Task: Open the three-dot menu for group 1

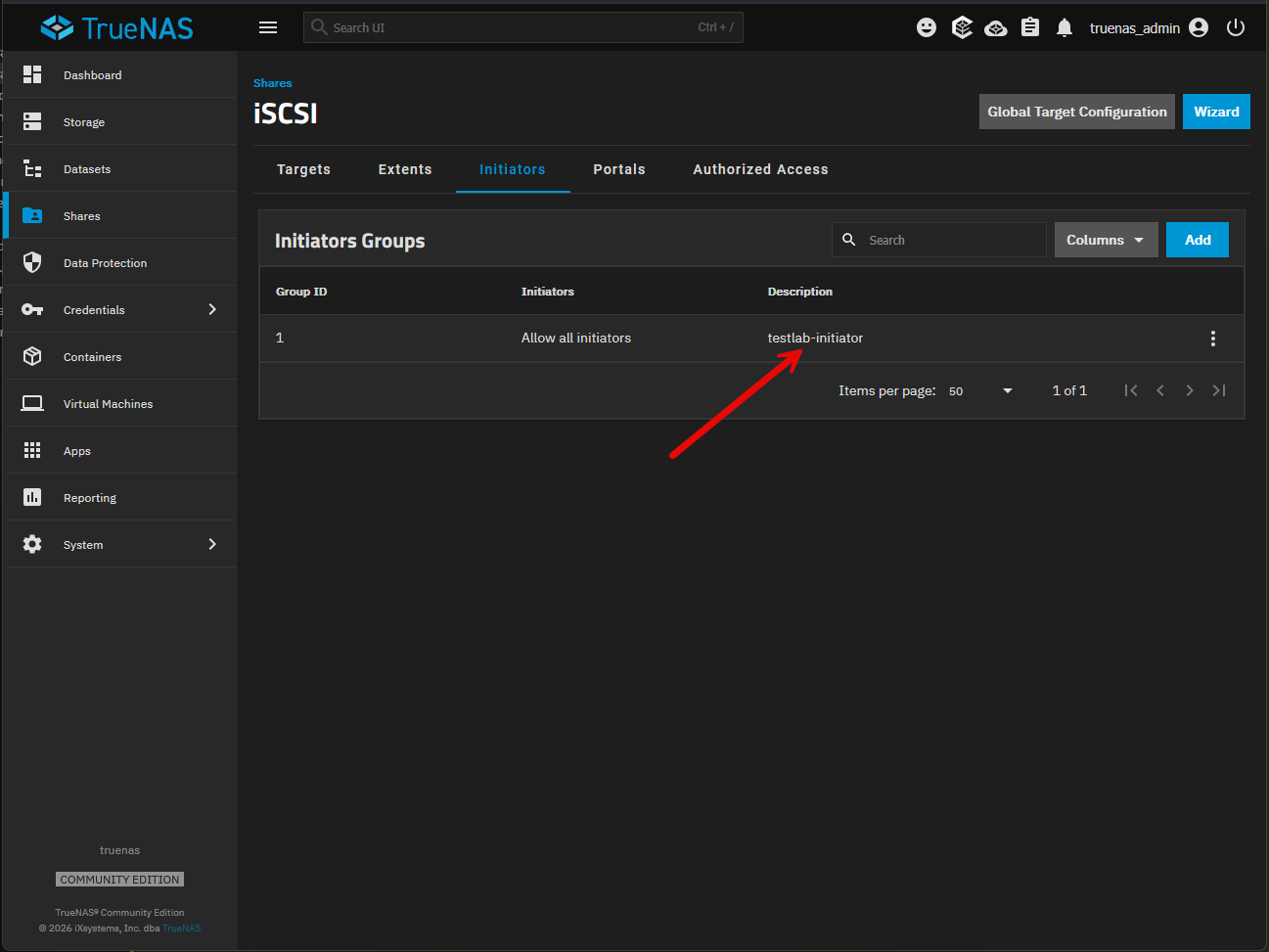Action: pyautogui.click(x=1213, y=339)
